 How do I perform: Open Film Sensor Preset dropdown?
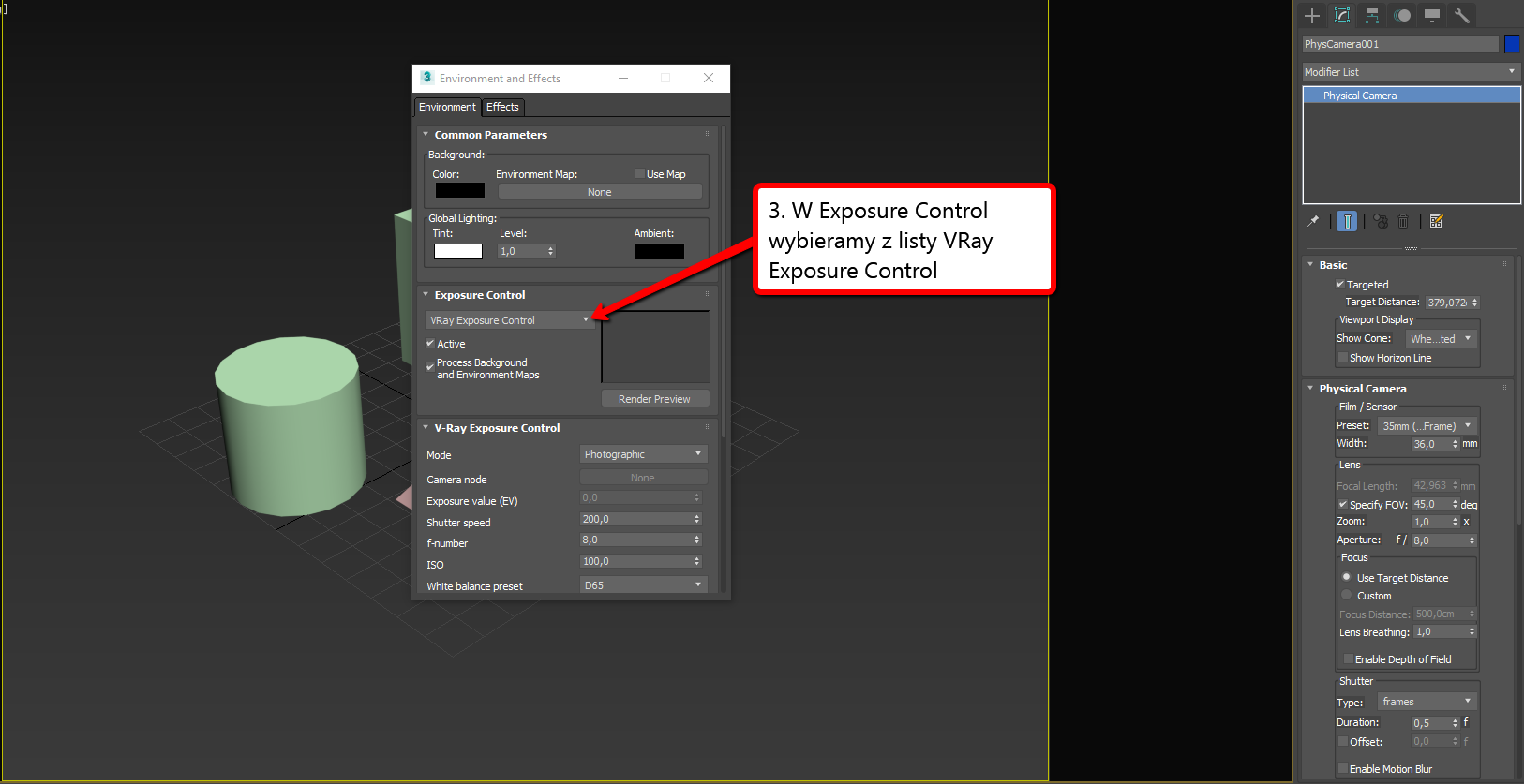click(1427, 426)
